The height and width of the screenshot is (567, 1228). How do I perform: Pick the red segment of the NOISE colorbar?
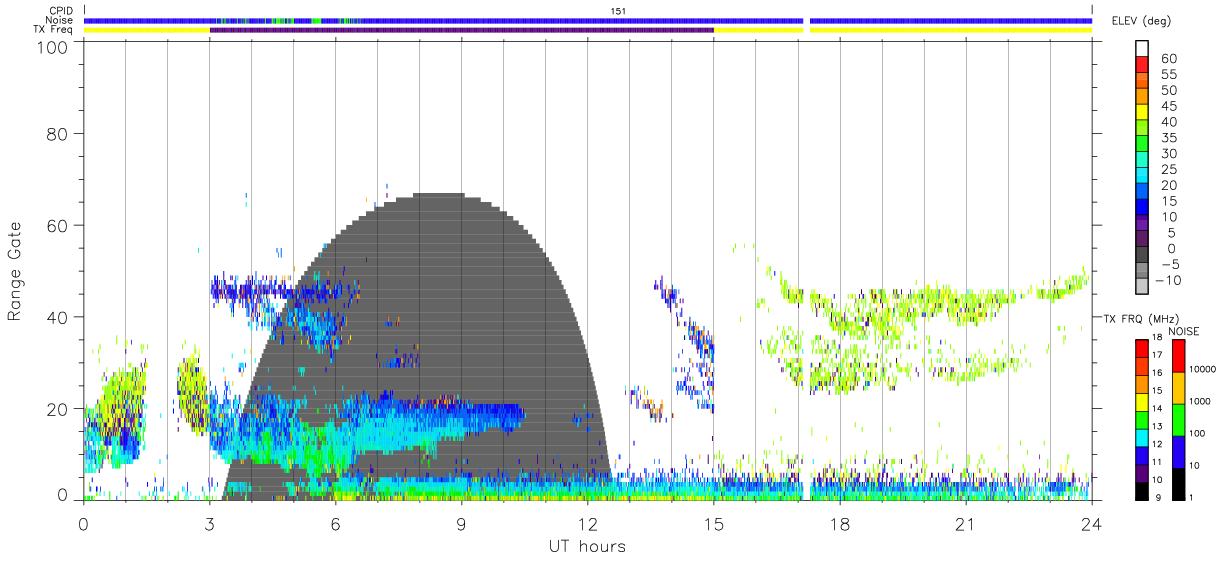click(1178, 356)
